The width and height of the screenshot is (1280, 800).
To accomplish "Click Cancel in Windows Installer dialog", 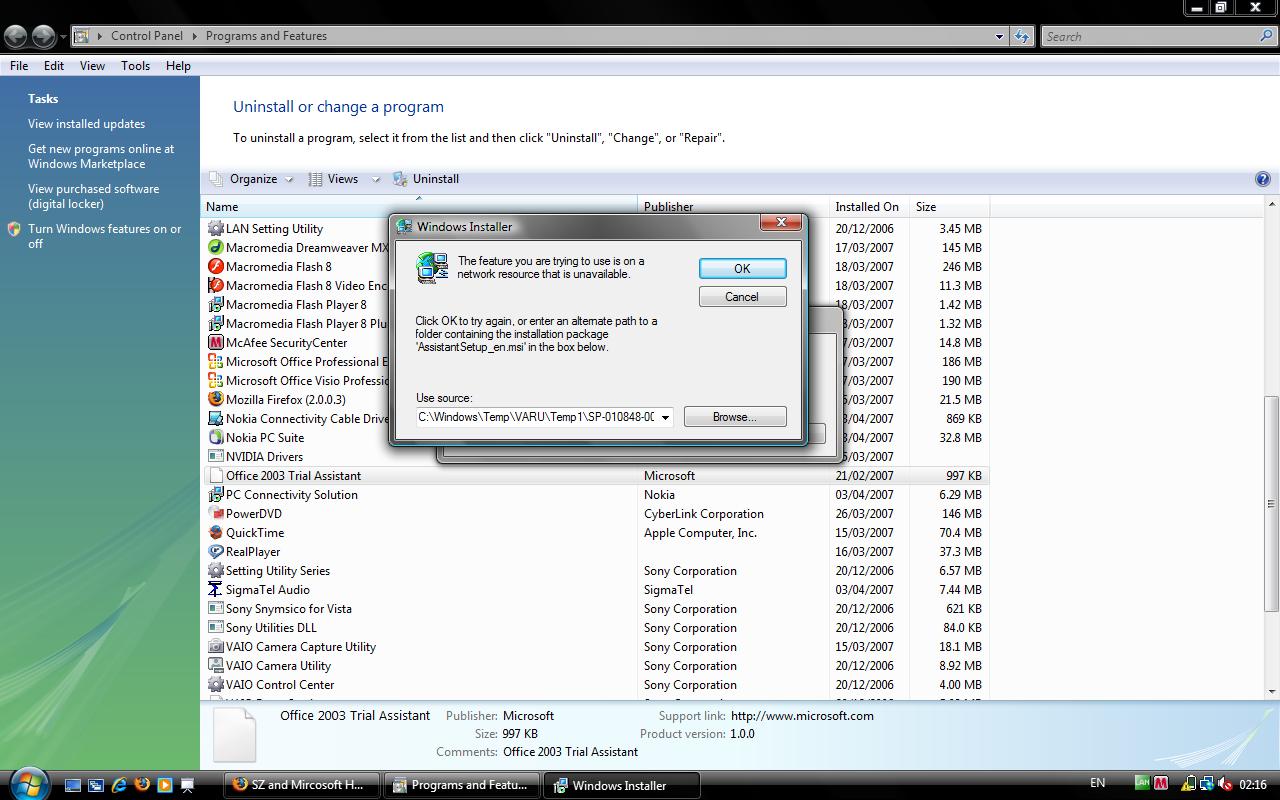I will click(x=742, y=296).
